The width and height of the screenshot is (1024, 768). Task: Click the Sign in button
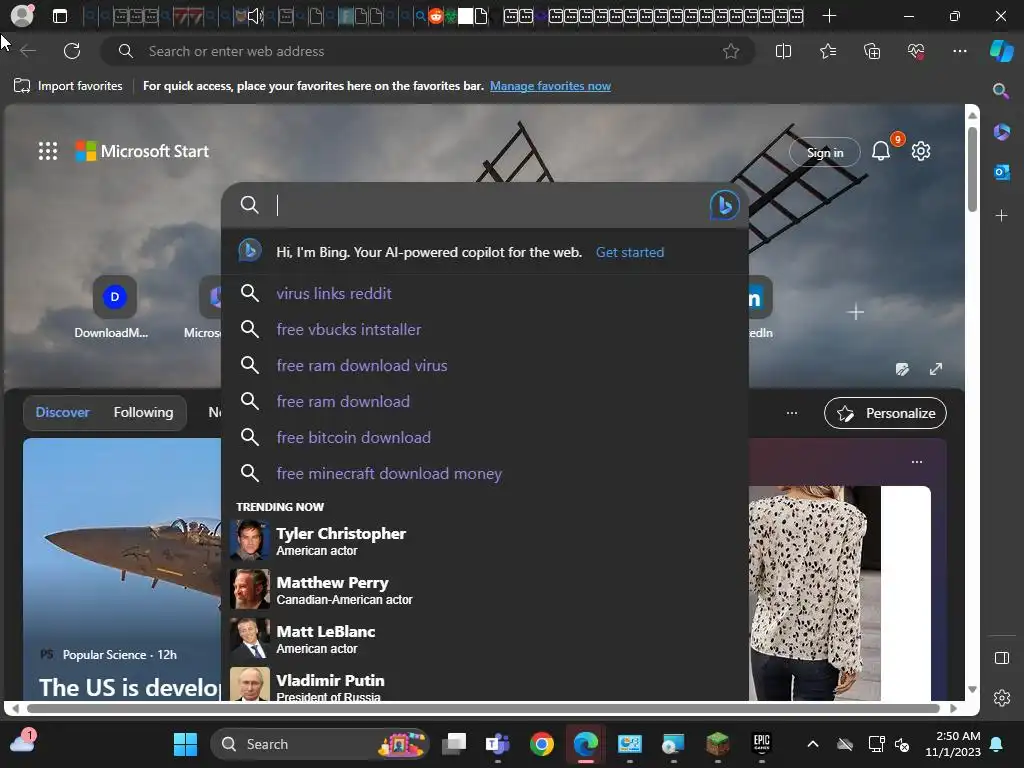pos(824,152)
